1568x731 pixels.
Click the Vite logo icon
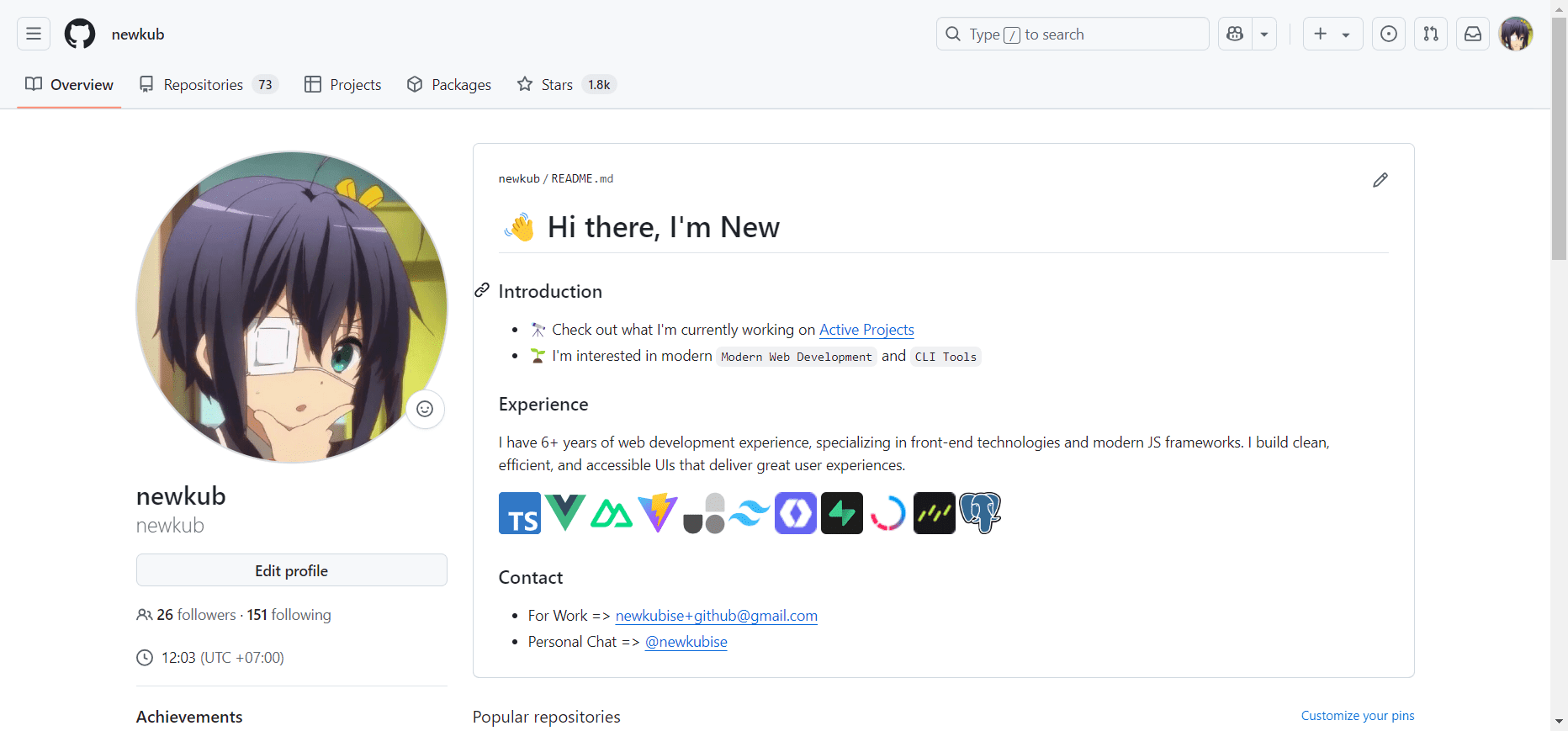point(658,513)
